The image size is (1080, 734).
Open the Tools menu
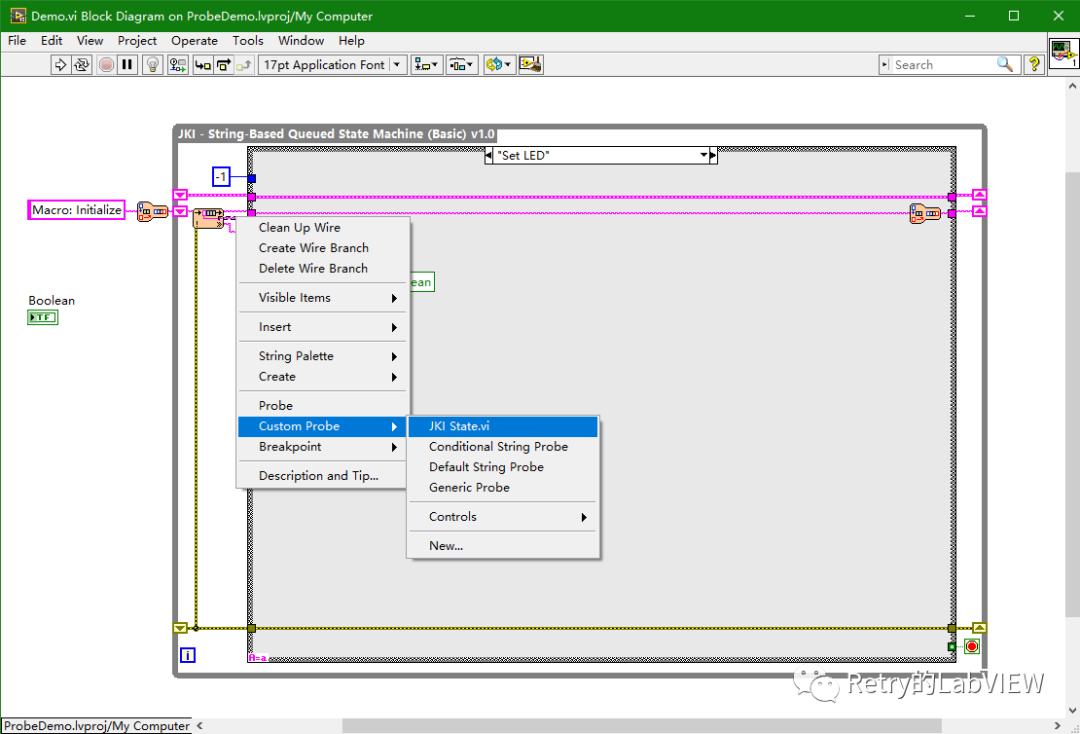click(248, 41)
